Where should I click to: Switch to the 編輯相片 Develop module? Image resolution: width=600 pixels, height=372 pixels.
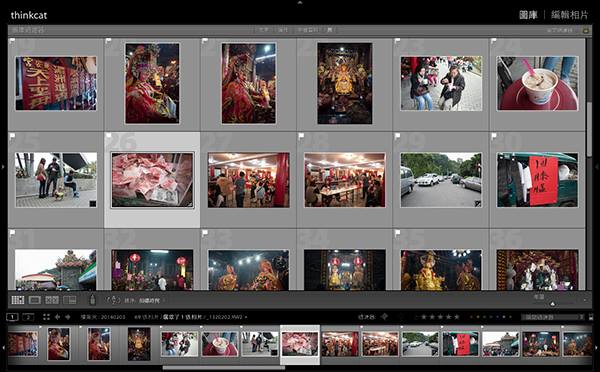tap(569, 15)
